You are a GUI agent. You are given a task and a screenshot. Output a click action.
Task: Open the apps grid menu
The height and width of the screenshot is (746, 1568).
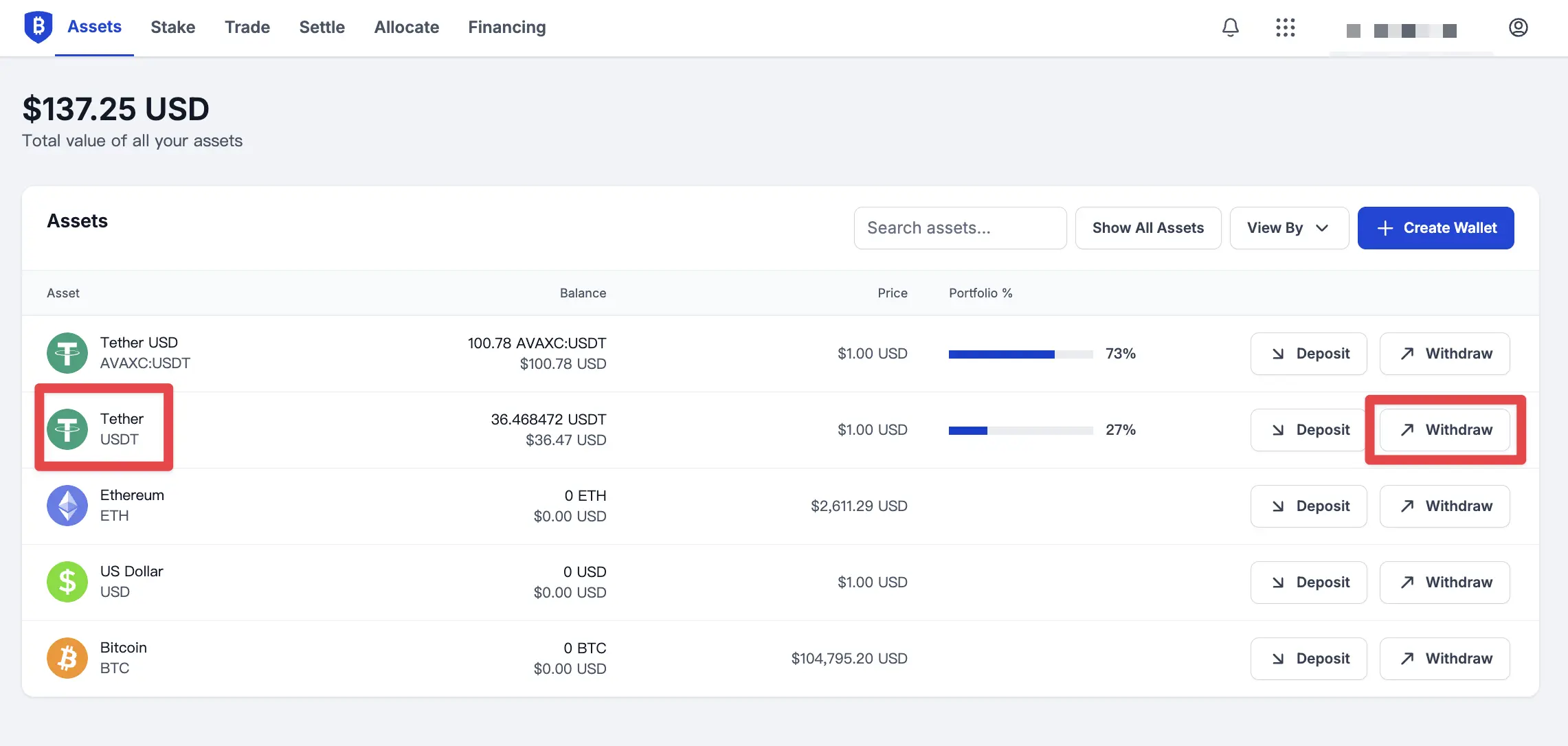(x=1285, y=27)
